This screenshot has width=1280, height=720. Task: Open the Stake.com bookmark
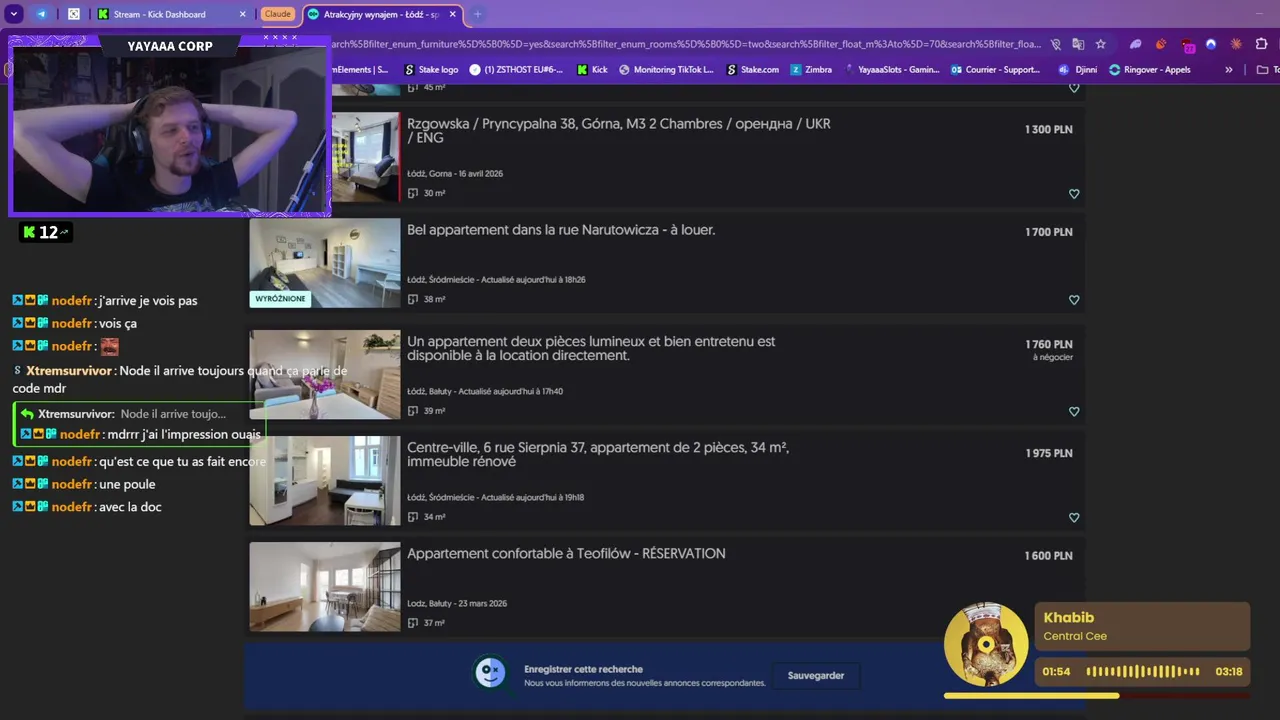(x=752, y=70)
